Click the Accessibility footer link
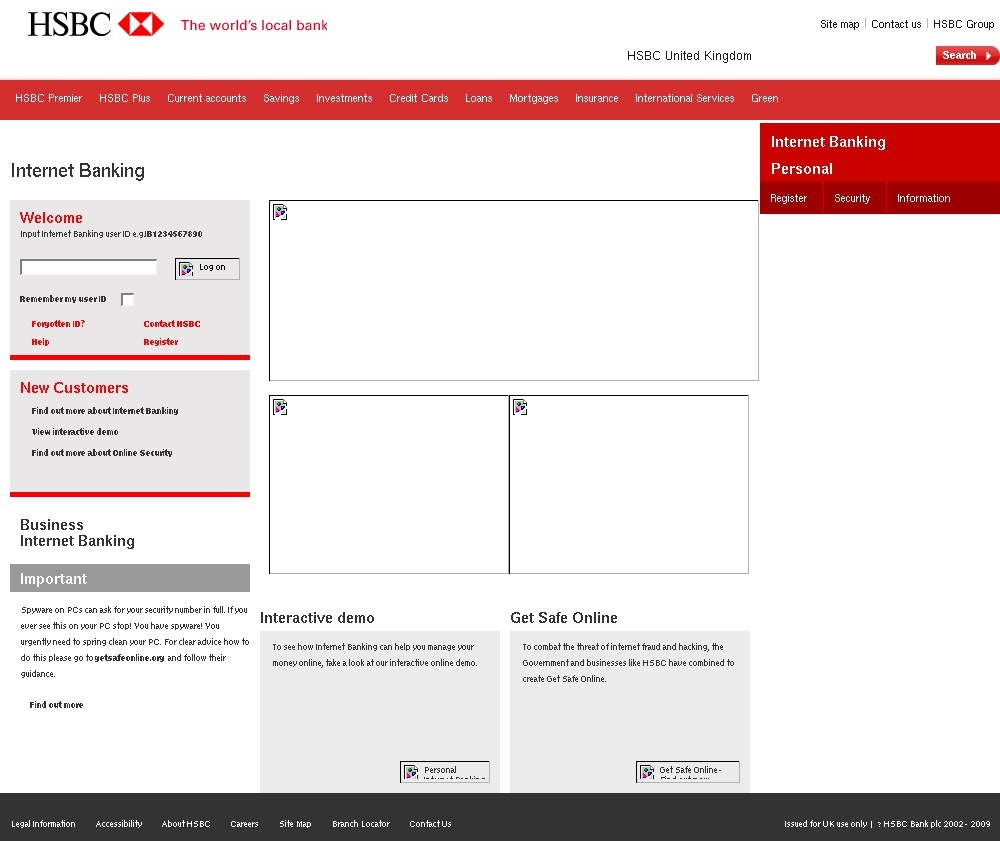 point(119,824)
